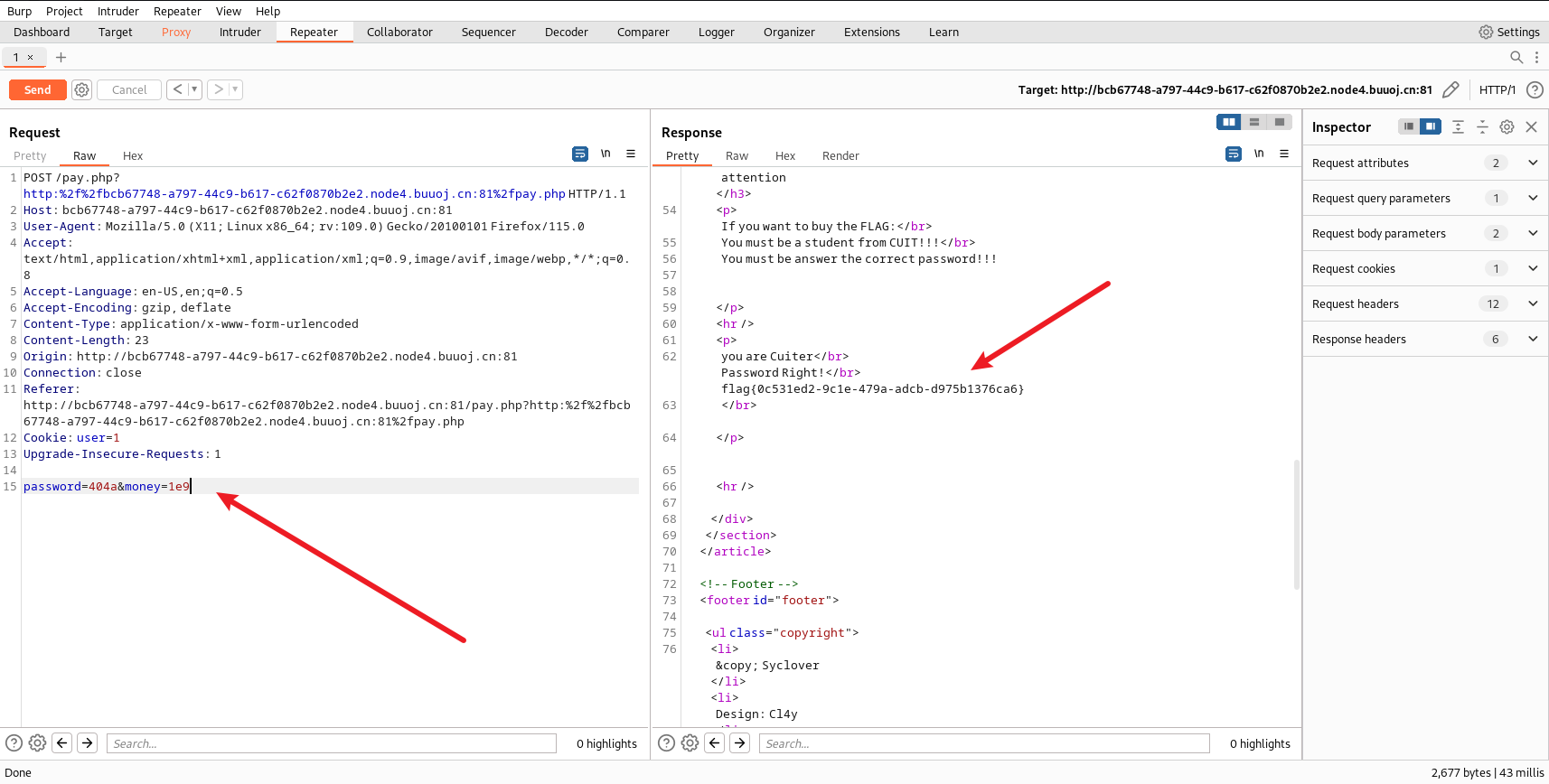Viewport: 1549px width, 784px height.
Task: Open Settings in top right
Action: pos(1509,32)
